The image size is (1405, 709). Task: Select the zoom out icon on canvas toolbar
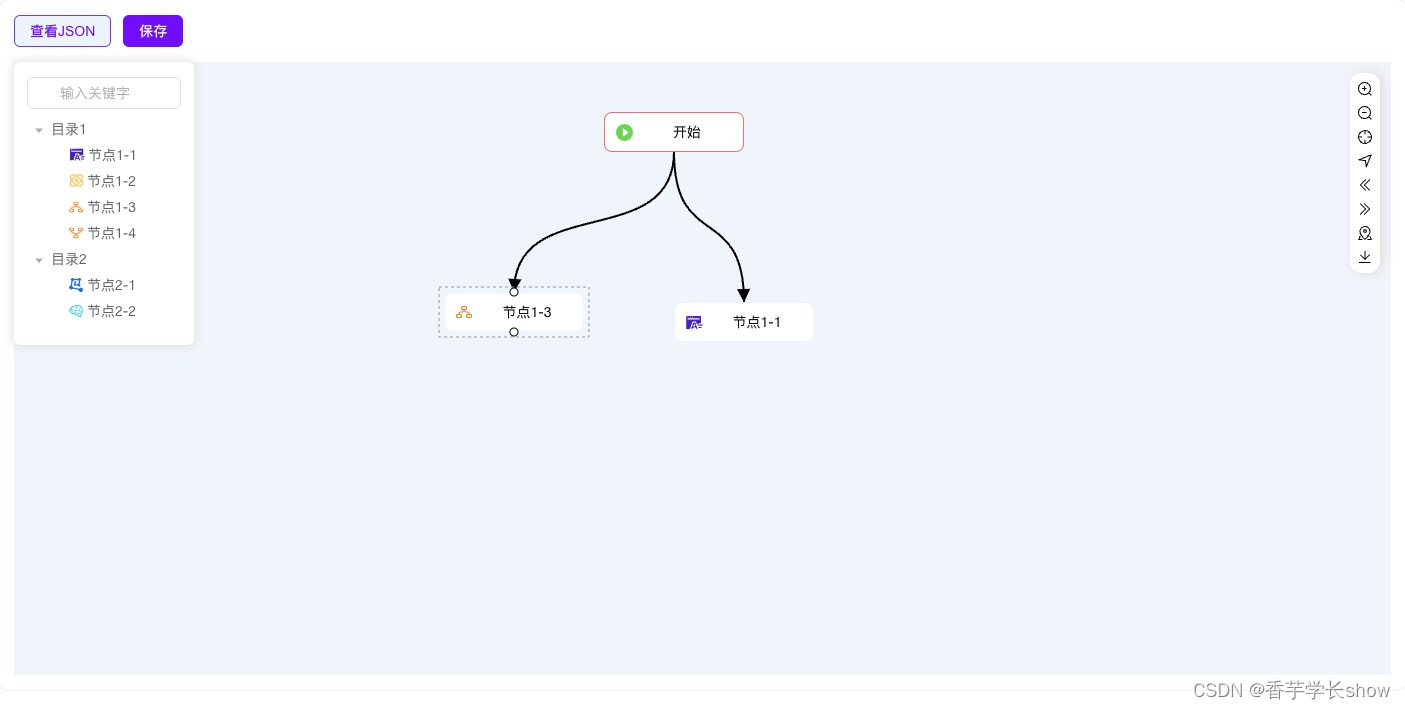1365,113
